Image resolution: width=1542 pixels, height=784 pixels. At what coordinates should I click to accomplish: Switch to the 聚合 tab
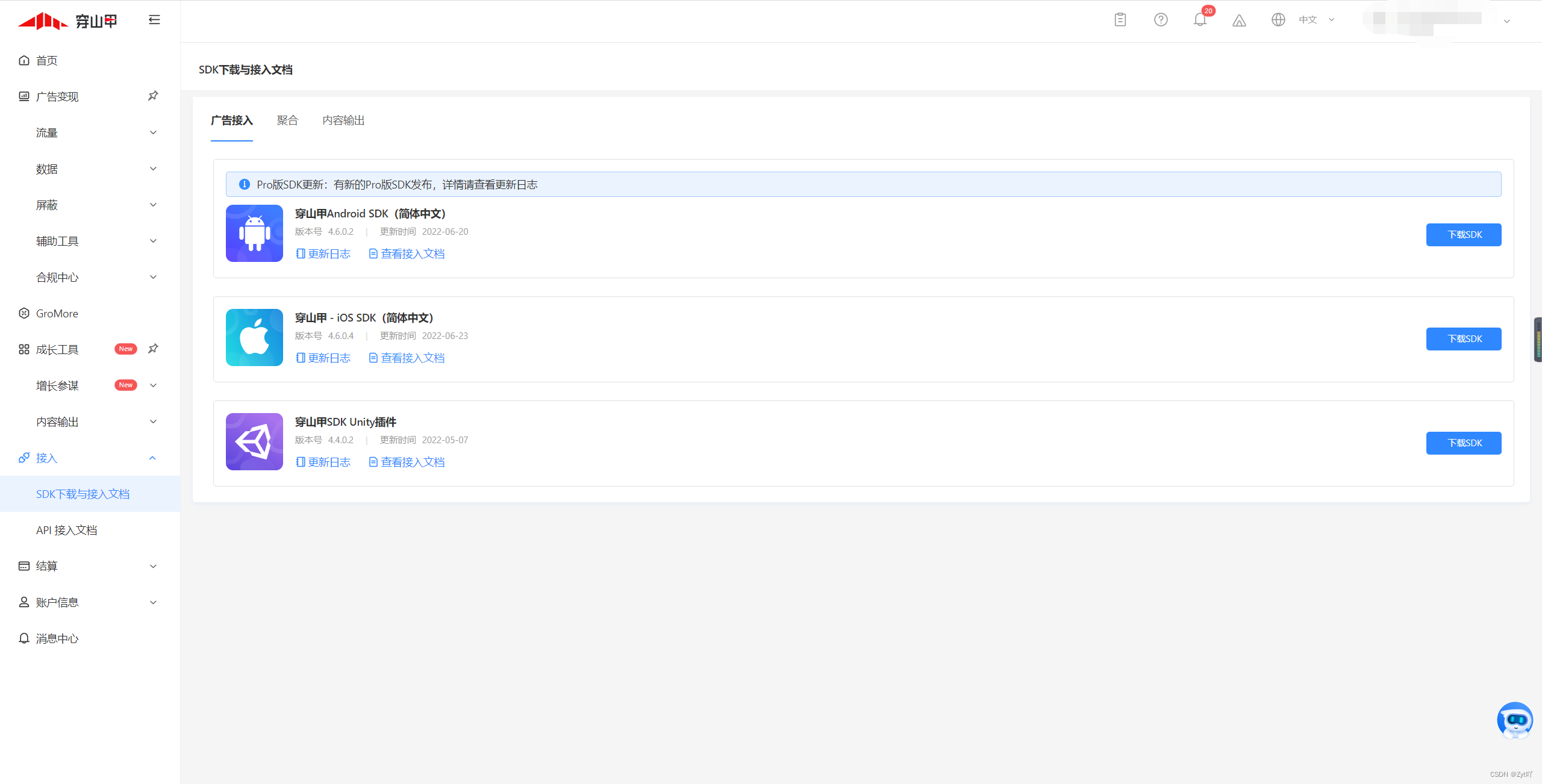[287, 120]
